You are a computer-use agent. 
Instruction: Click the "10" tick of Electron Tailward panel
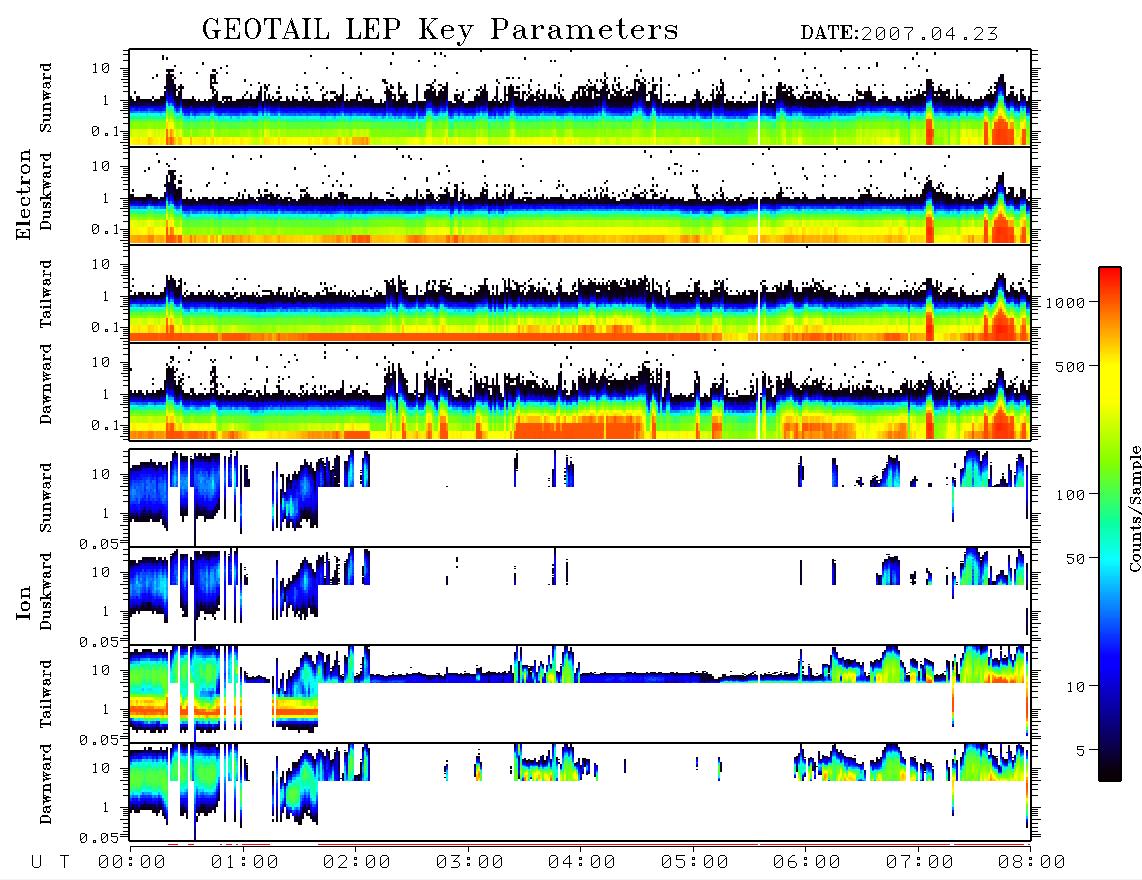click(101, 264)
